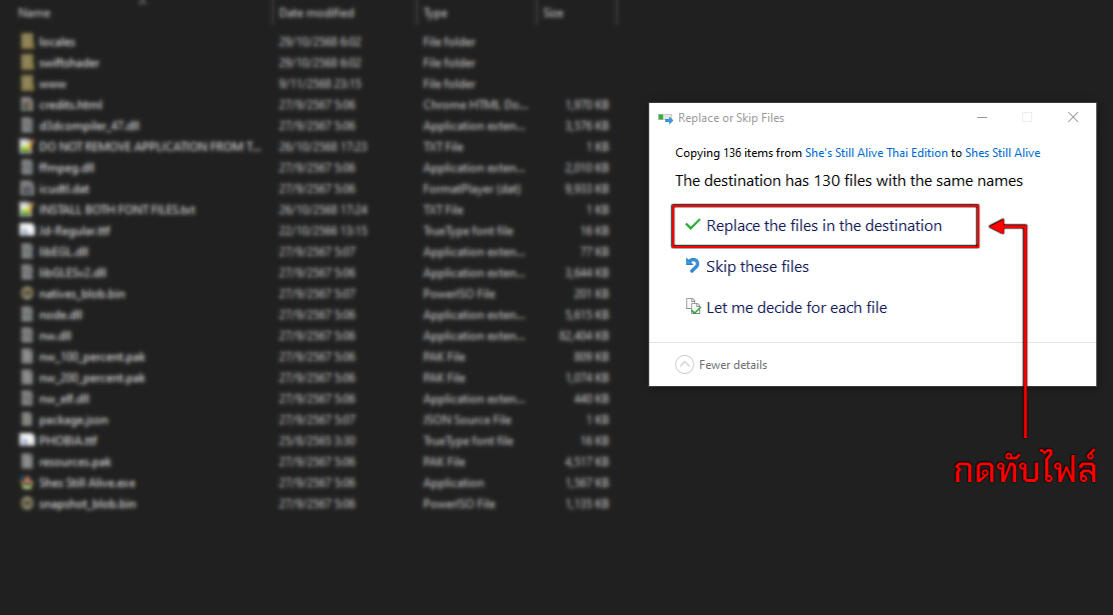Choose Let me decide for each file
Viewport: 1113px width, 615px height.
point(796,308)
